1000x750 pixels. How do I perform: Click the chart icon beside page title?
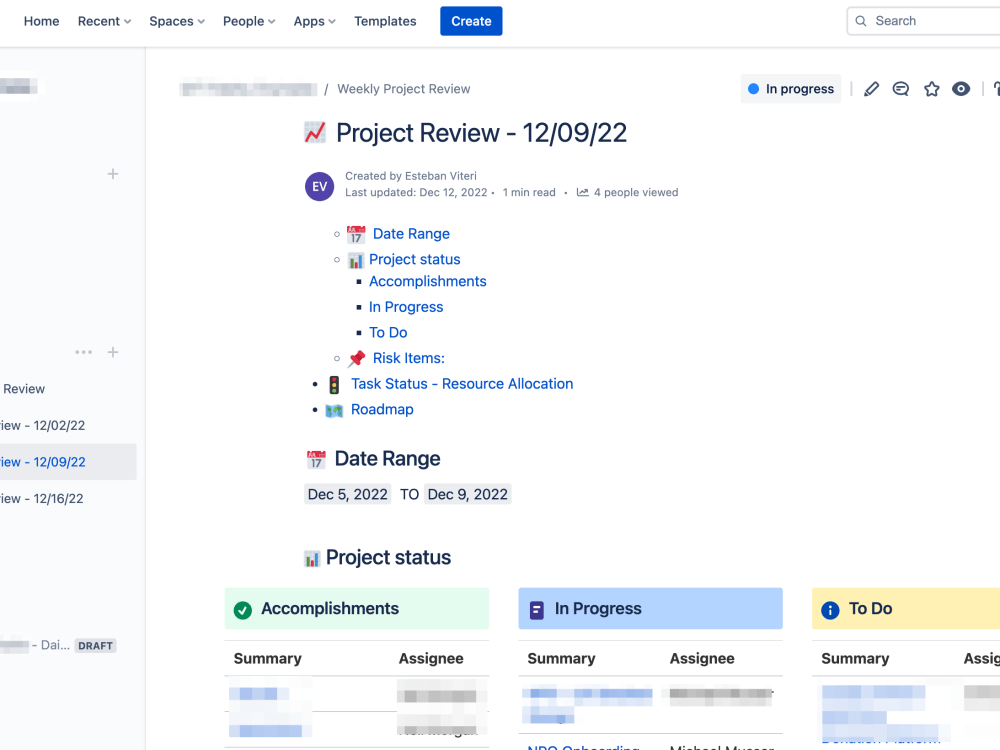315,133
